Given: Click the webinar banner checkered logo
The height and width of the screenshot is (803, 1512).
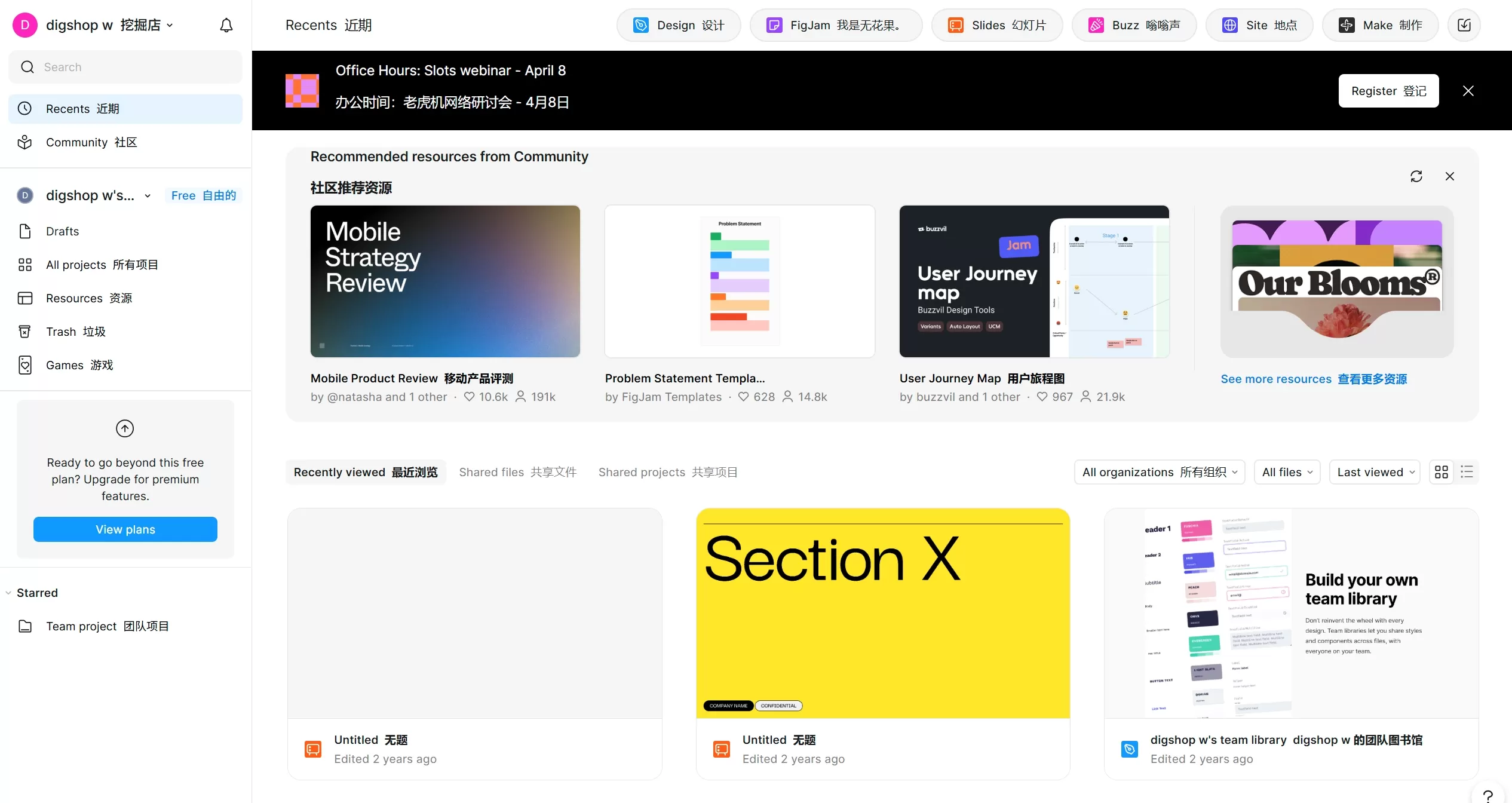Looking at the screenshot, I should [x=302, y=91].
